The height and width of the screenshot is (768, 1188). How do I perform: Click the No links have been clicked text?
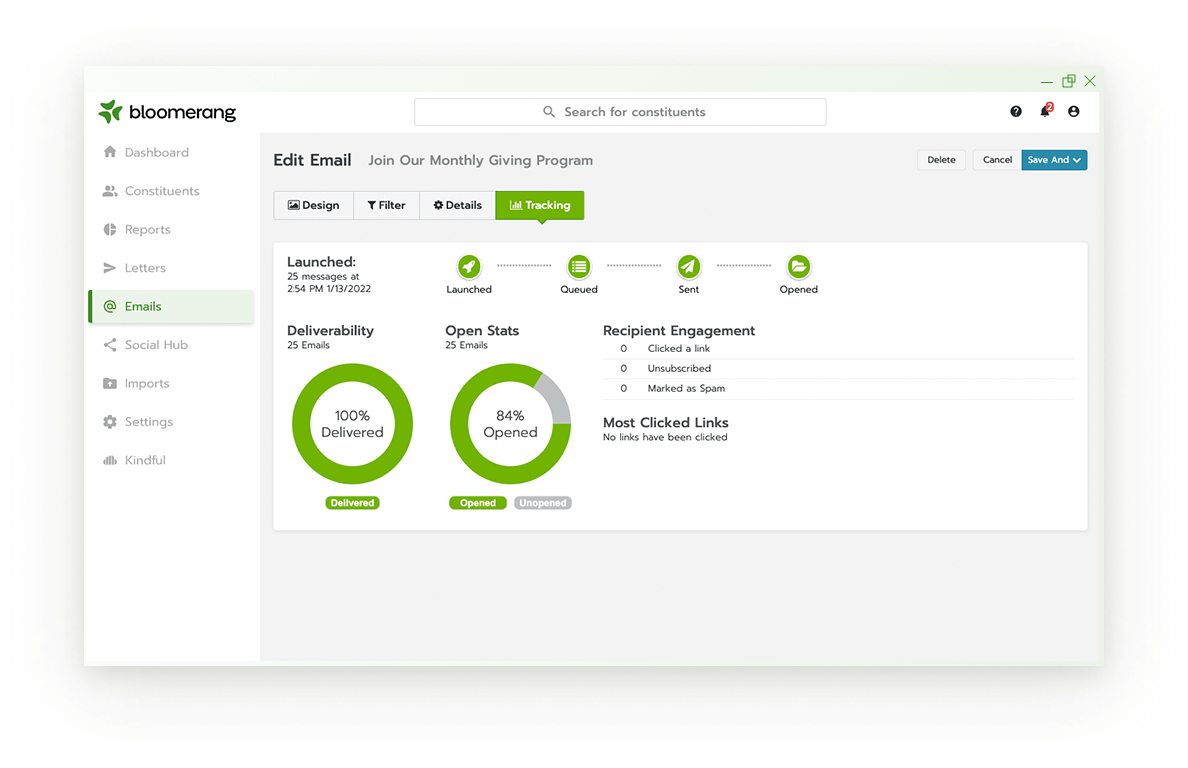[x=665, y=437]
